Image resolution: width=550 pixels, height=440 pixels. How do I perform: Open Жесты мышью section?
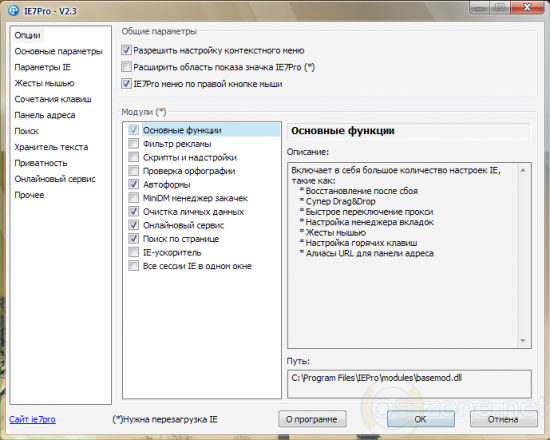click(44, 83)
